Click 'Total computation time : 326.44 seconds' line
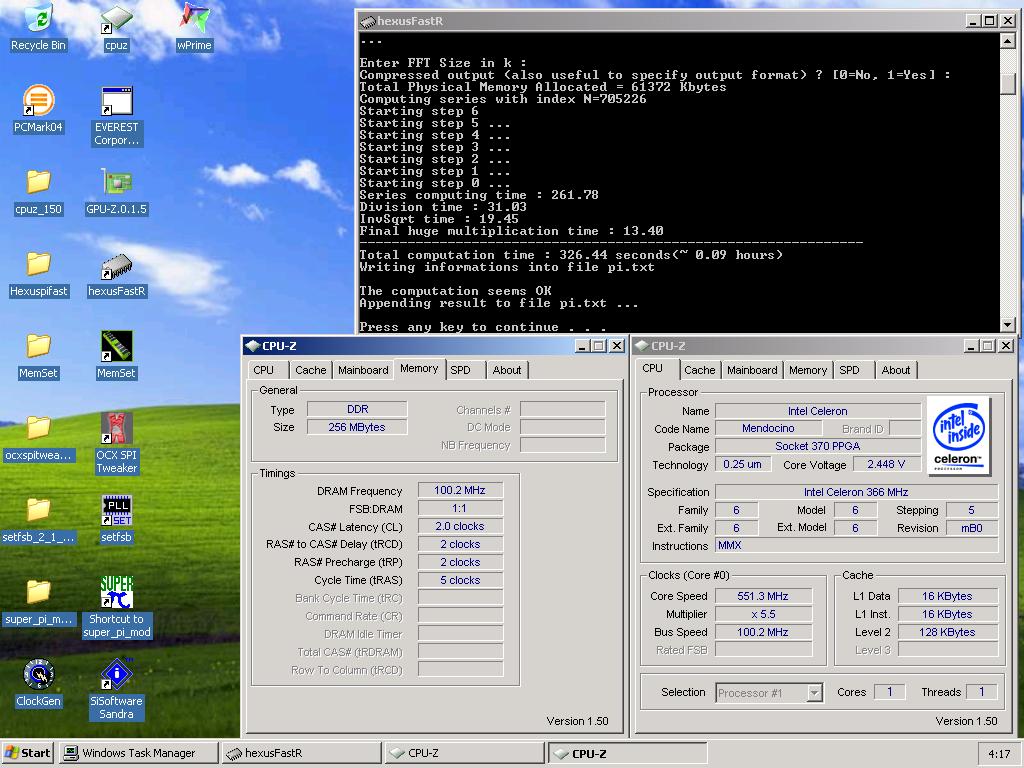This screenshot has width=1024, height=768. (515, 255)
